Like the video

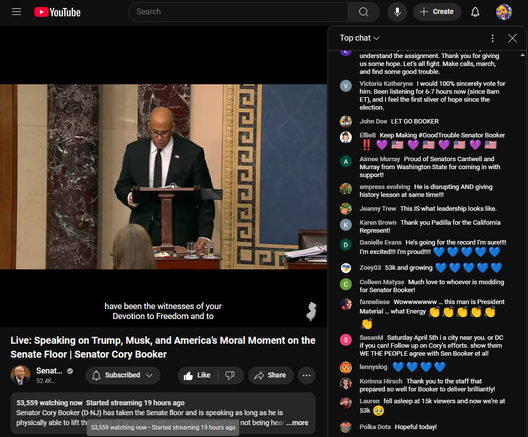click(197, 375)
